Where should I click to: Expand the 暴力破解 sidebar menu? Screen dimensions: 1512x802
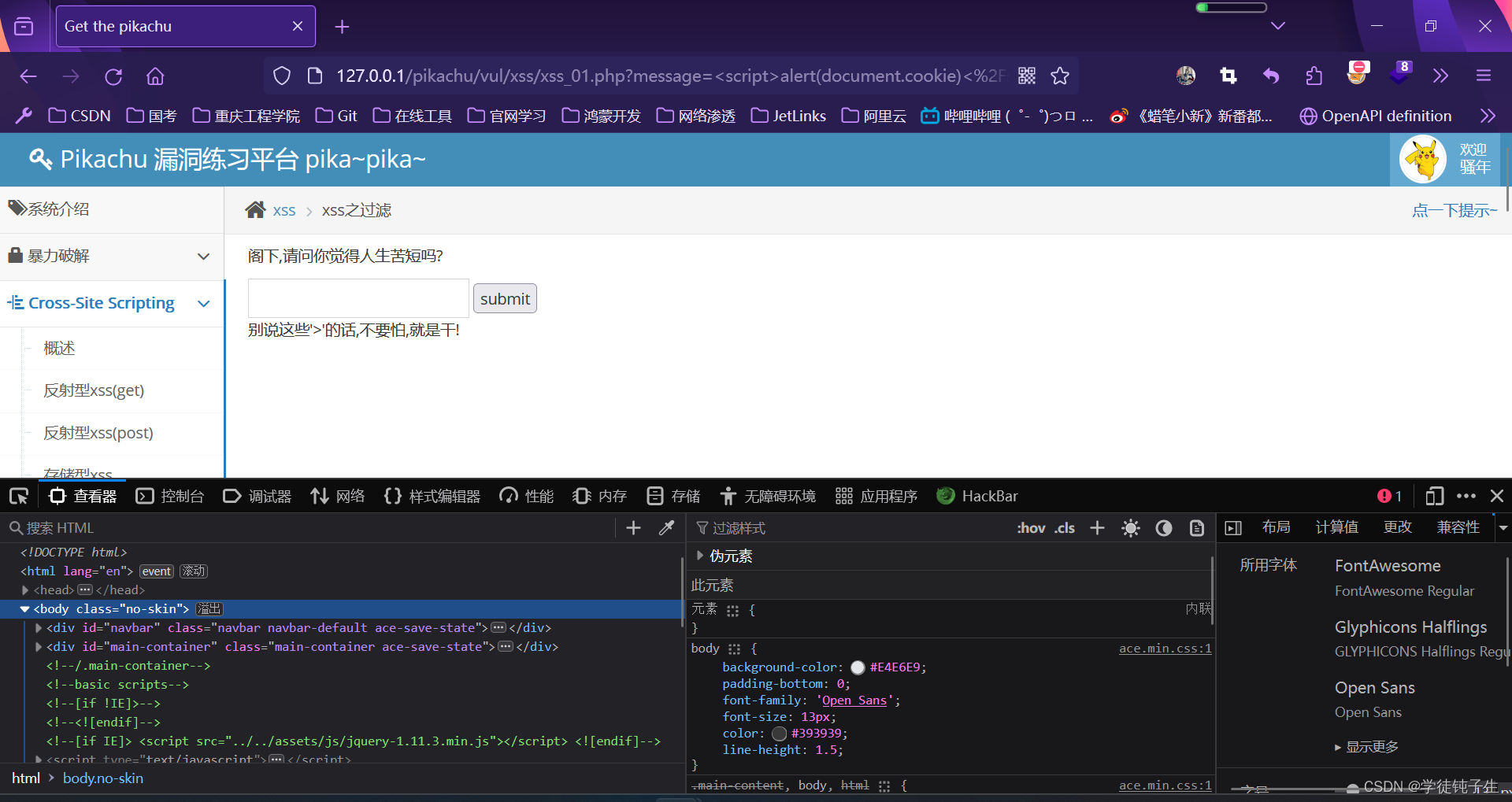click(112, 256)
